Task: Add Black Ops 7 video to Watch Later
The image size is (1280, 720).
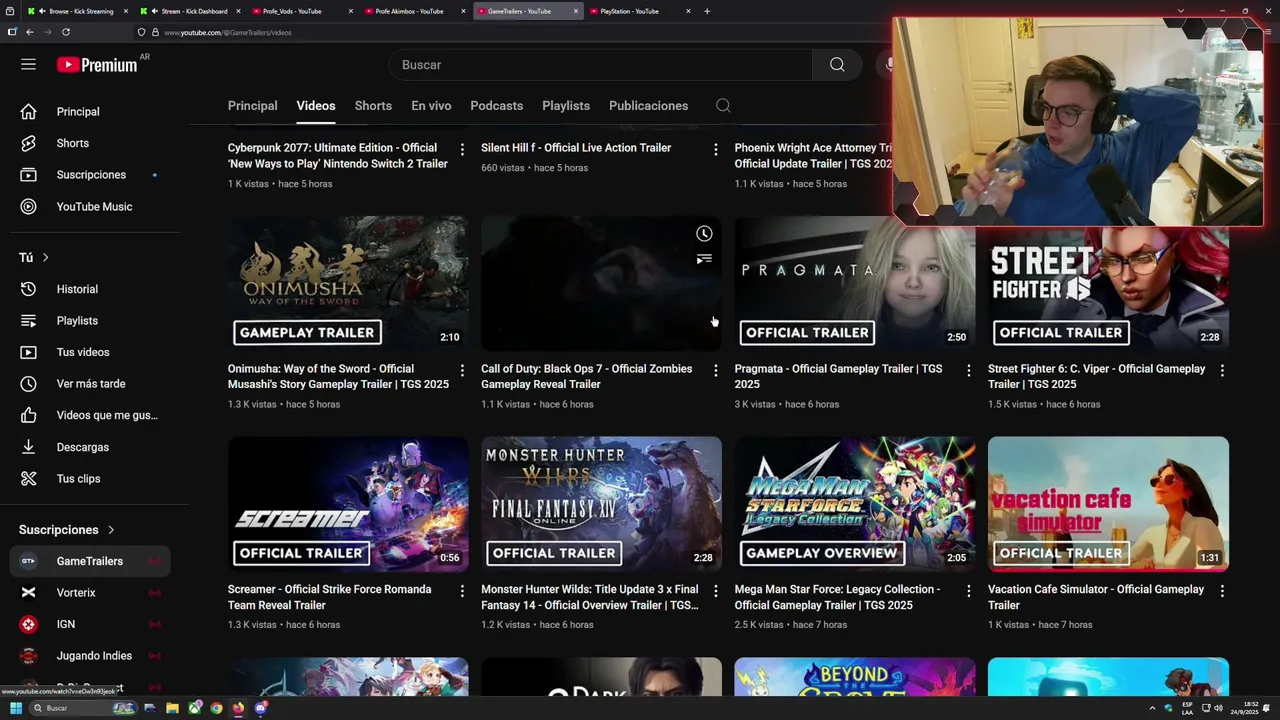Action: point(704,234)
